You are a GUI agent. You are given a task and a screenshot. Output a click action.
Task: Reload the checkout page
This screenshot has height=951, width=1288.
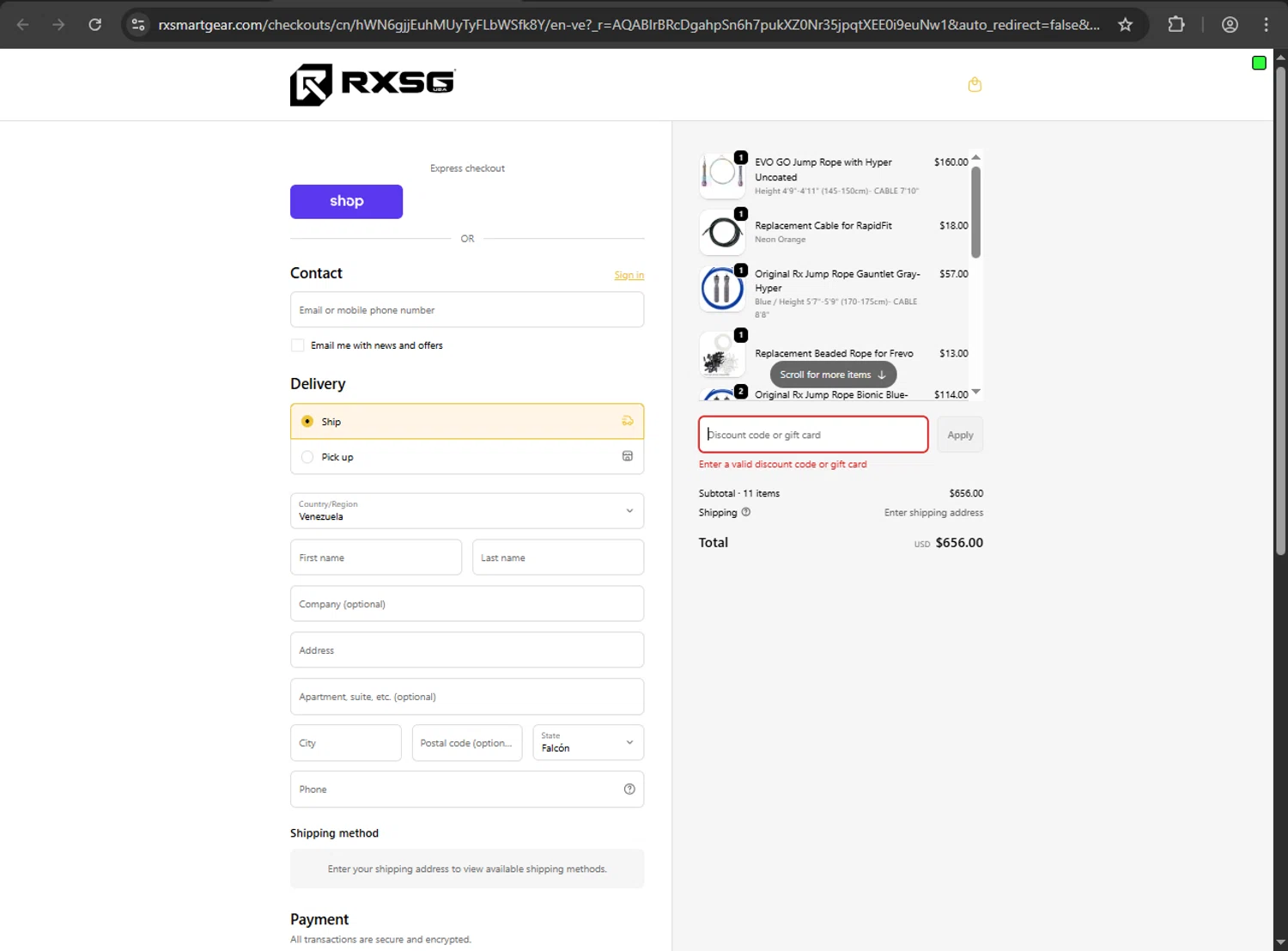[x=95, y=25]
